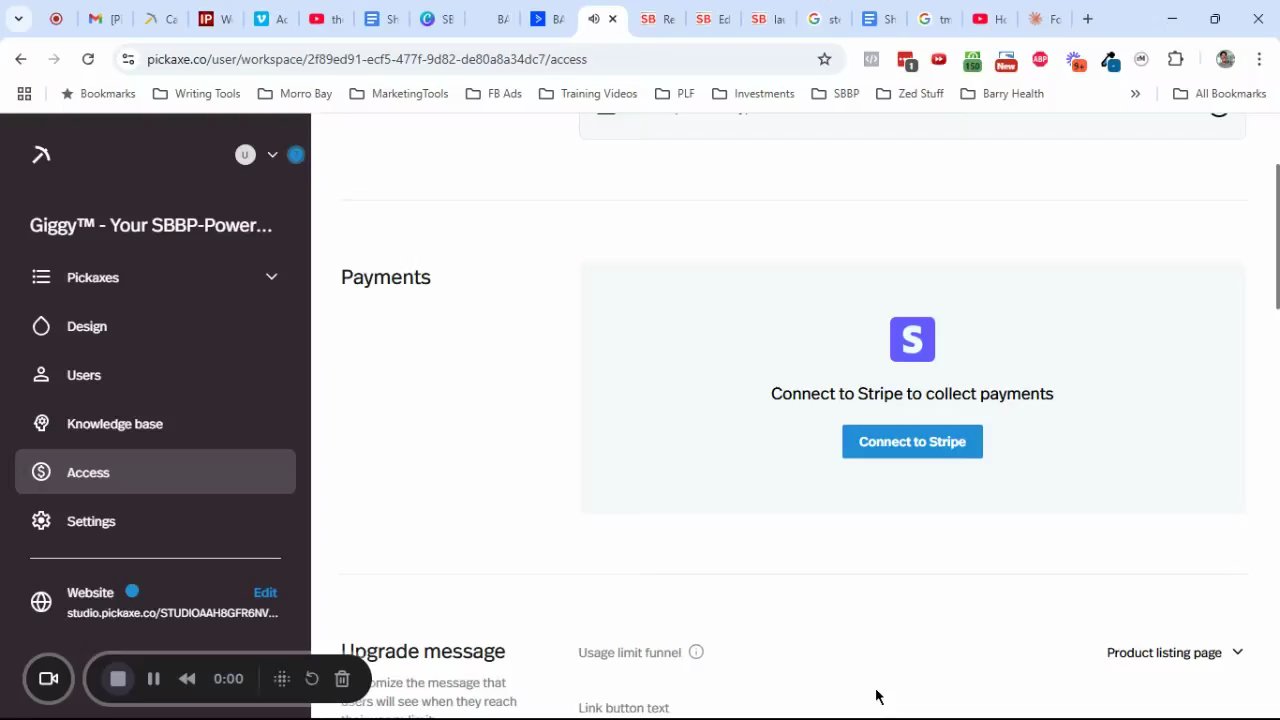Viewport: 1280px width, 720px height.
Task: Click the Edit website link
Action: [x=265, y=592]
